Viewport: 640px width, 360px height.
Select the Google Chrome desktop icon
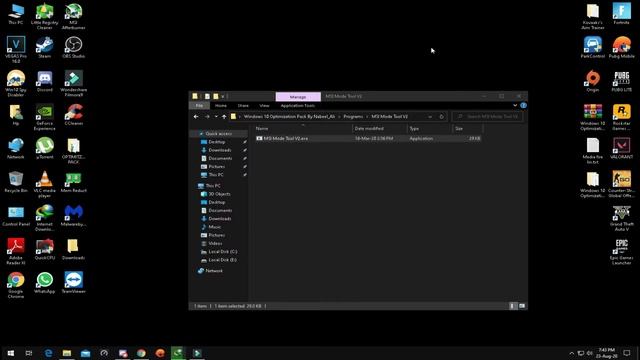coord(16,285)
